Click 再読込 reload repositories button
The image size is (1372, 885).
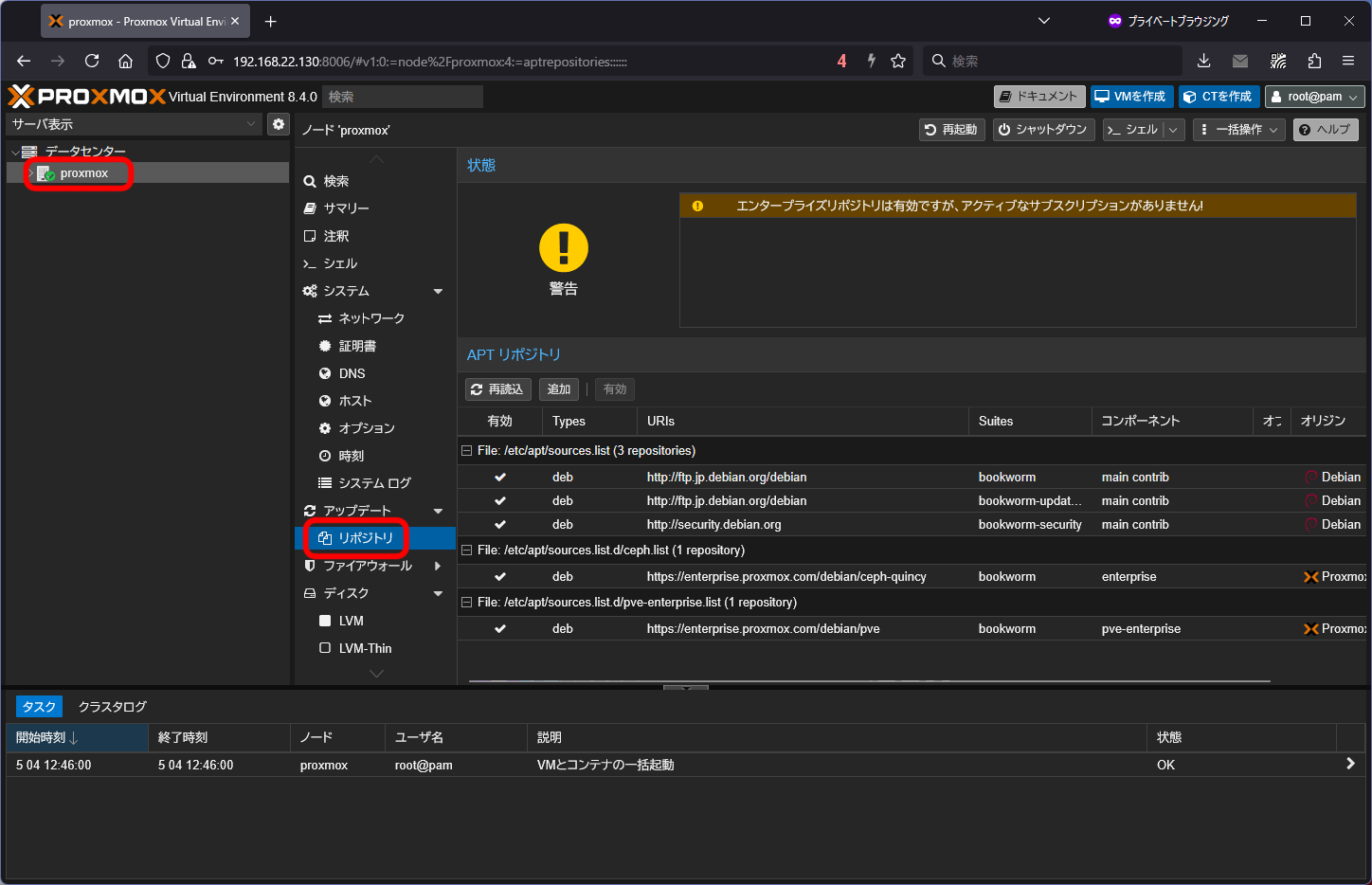(x=497, y=389)
